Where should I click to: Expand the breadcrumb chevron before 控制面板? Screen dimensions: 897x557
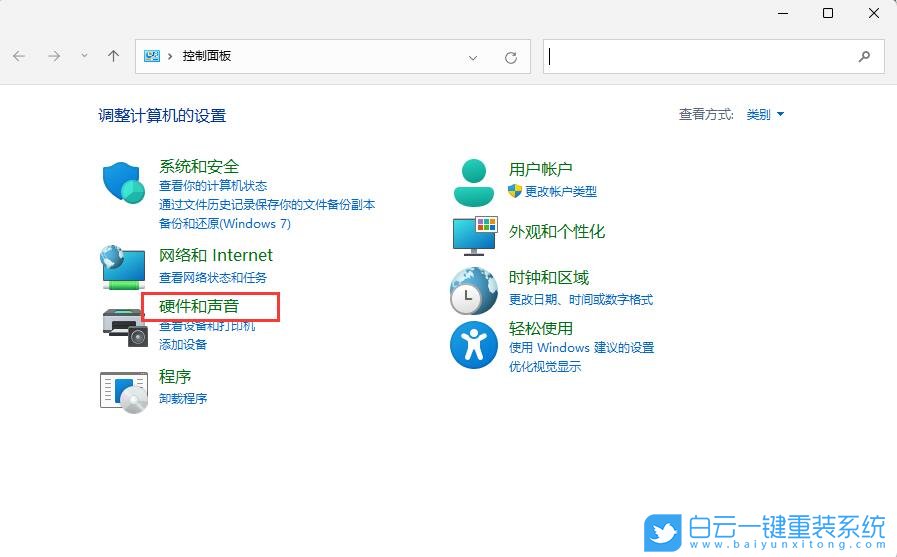170,56
